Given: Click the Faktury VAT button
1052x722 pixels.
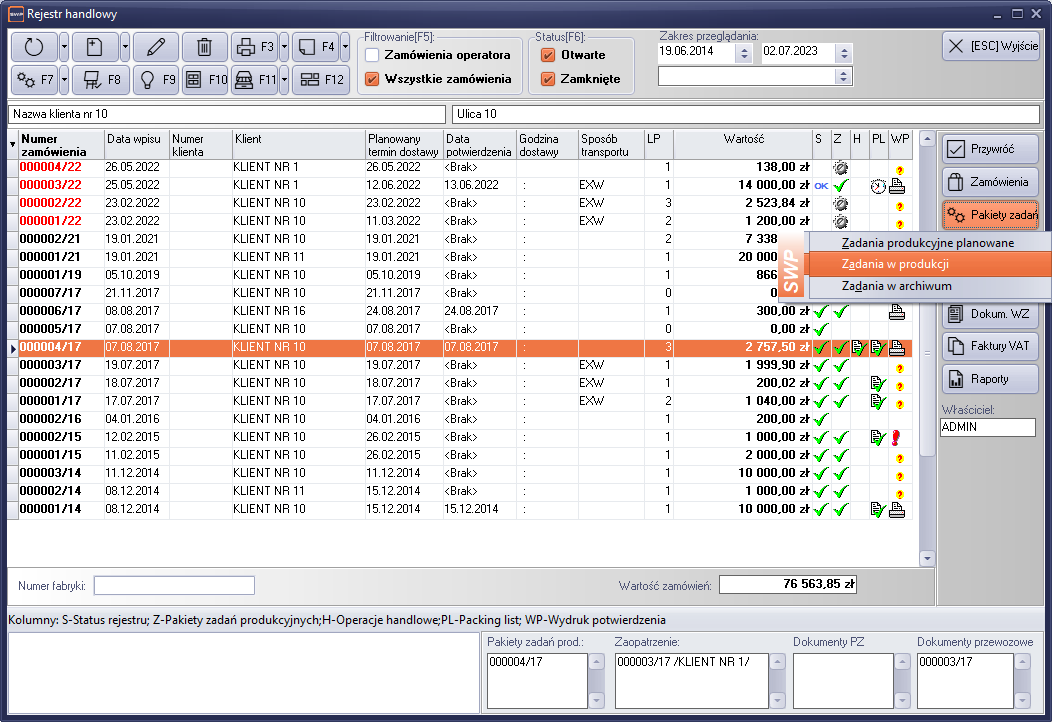Looking at the screenshot, I should click(x=990, y=346).
